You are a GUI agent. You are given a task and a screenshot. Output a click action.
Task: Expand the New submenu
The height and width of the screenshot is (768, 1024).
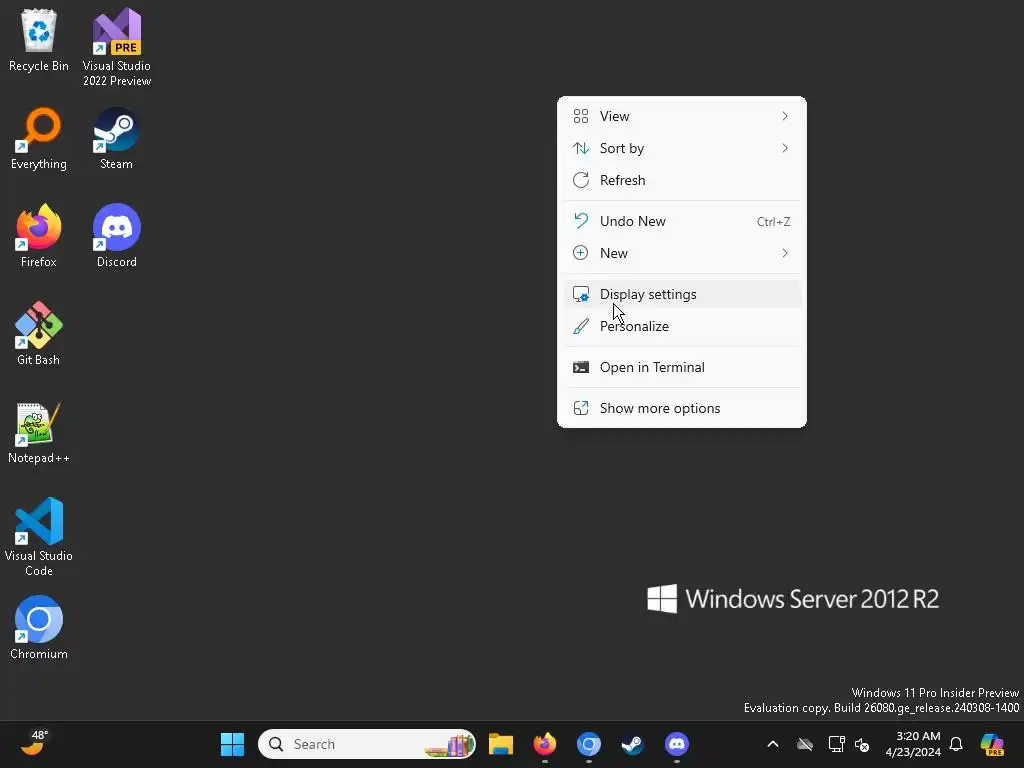pyautogui.click(x=682, y=253)
